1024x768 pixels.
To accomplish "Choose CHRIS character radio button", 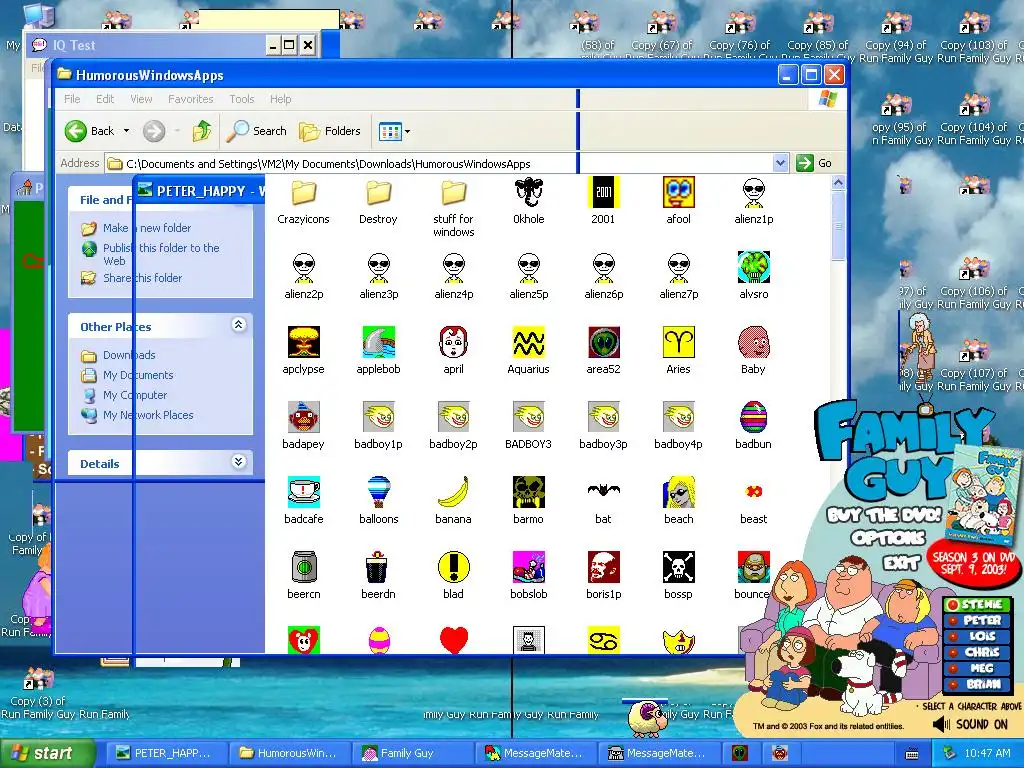I will pos(954,652).
